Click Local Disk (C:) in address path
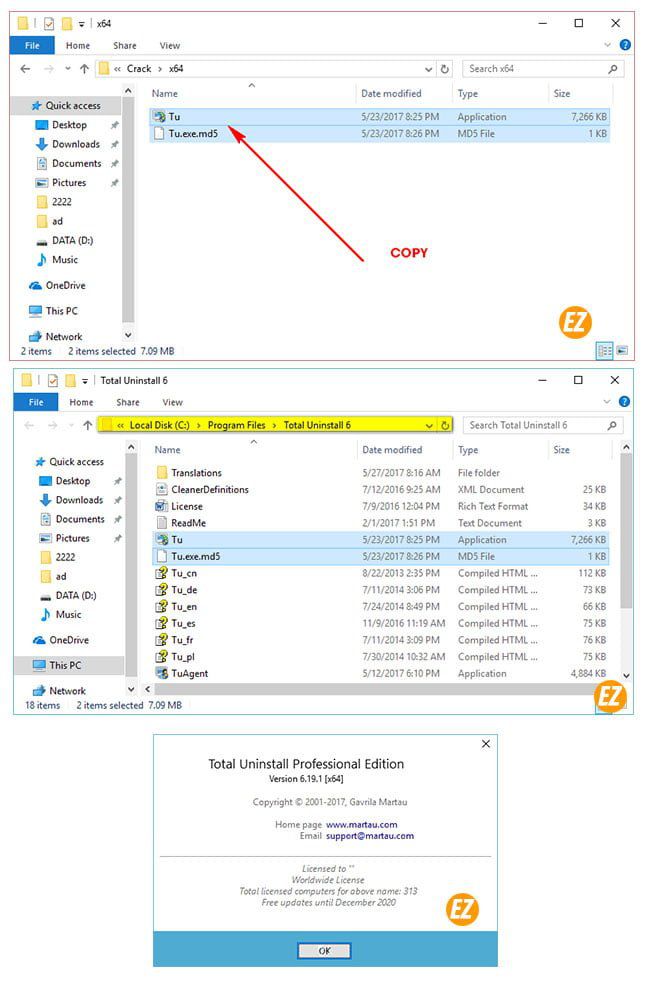The image size is (650, 982). click(159, 425)
